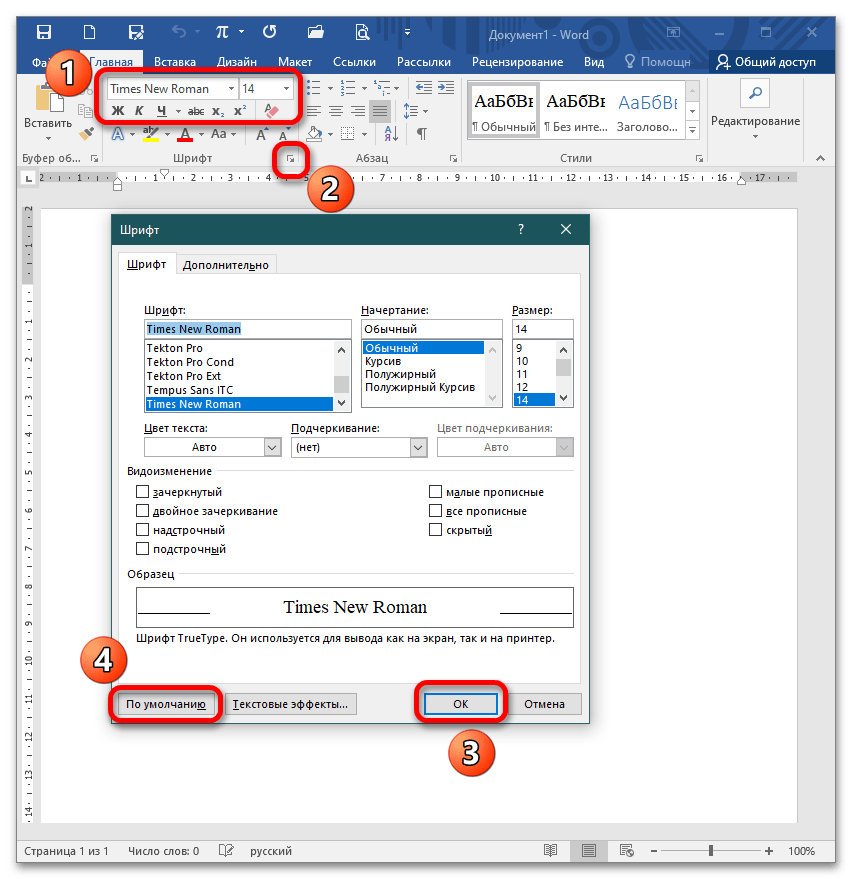Click the По умолчанию button

(165, 704)
